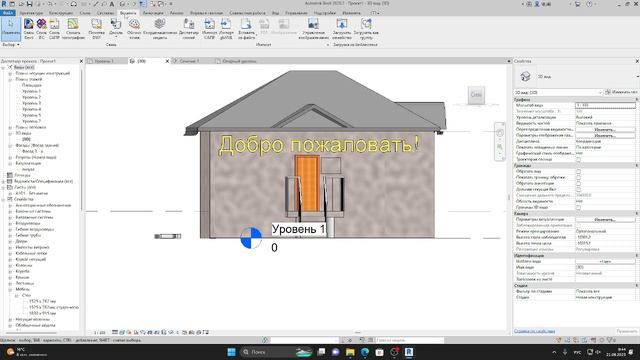This screenshot has height=360, width=640.
Task: Toggle Обрезать вид checkbox
Action: point(578,171)
